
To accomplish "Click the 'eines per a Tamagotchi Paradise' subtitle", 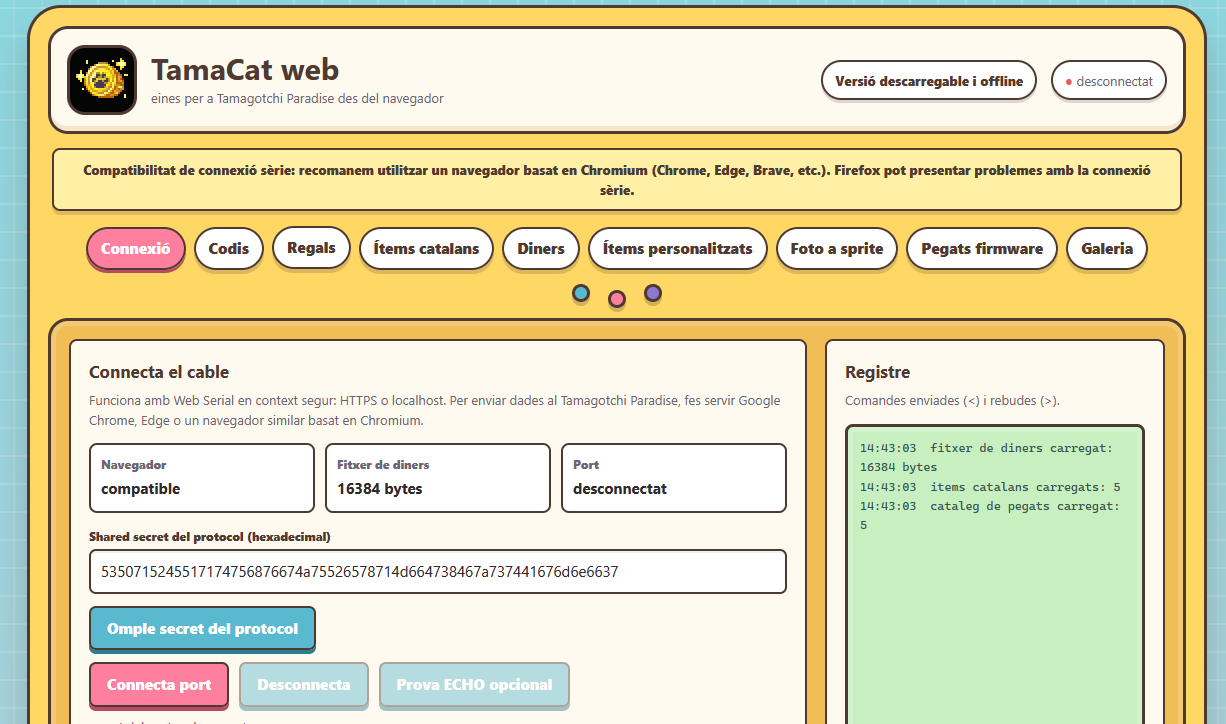I will point(297,99).
